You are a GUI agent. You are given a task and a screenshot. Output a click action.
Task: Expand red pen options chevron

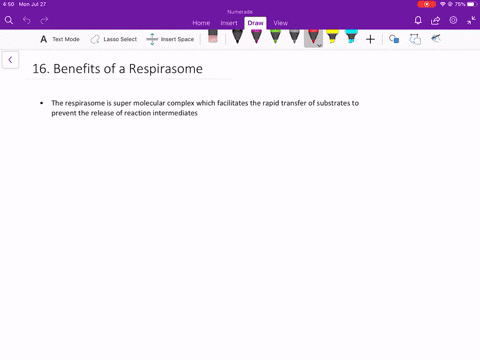(319, 45)
